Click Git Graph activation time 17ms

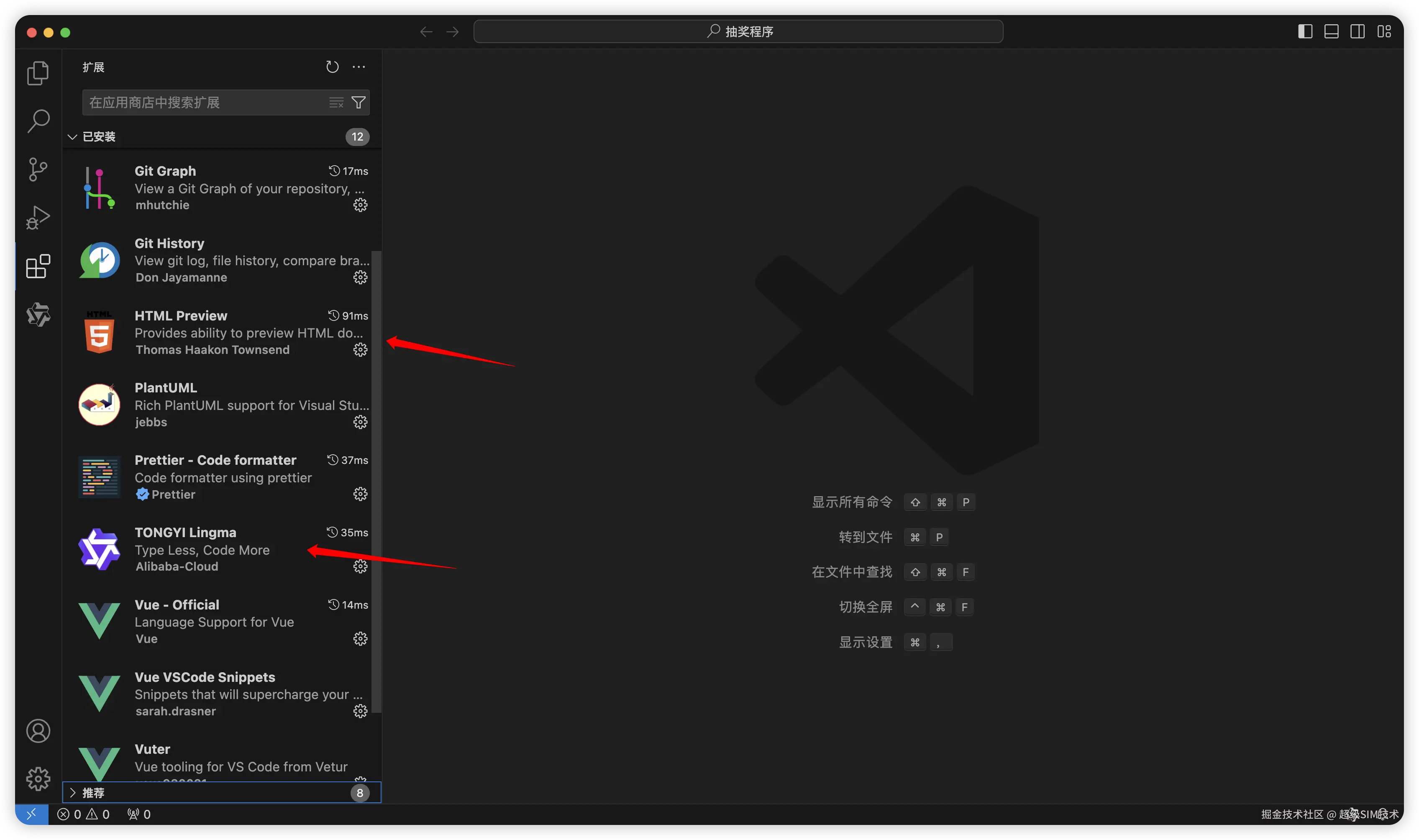click(348, 171)
